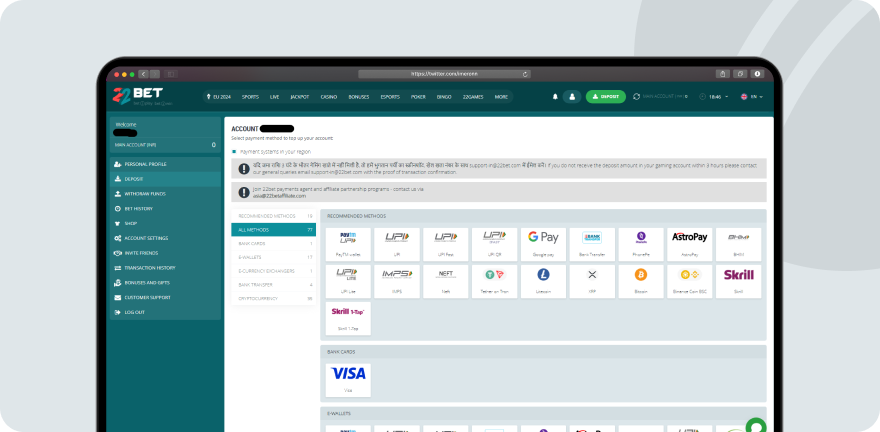Click the browser address bar

tap(444, 74)
